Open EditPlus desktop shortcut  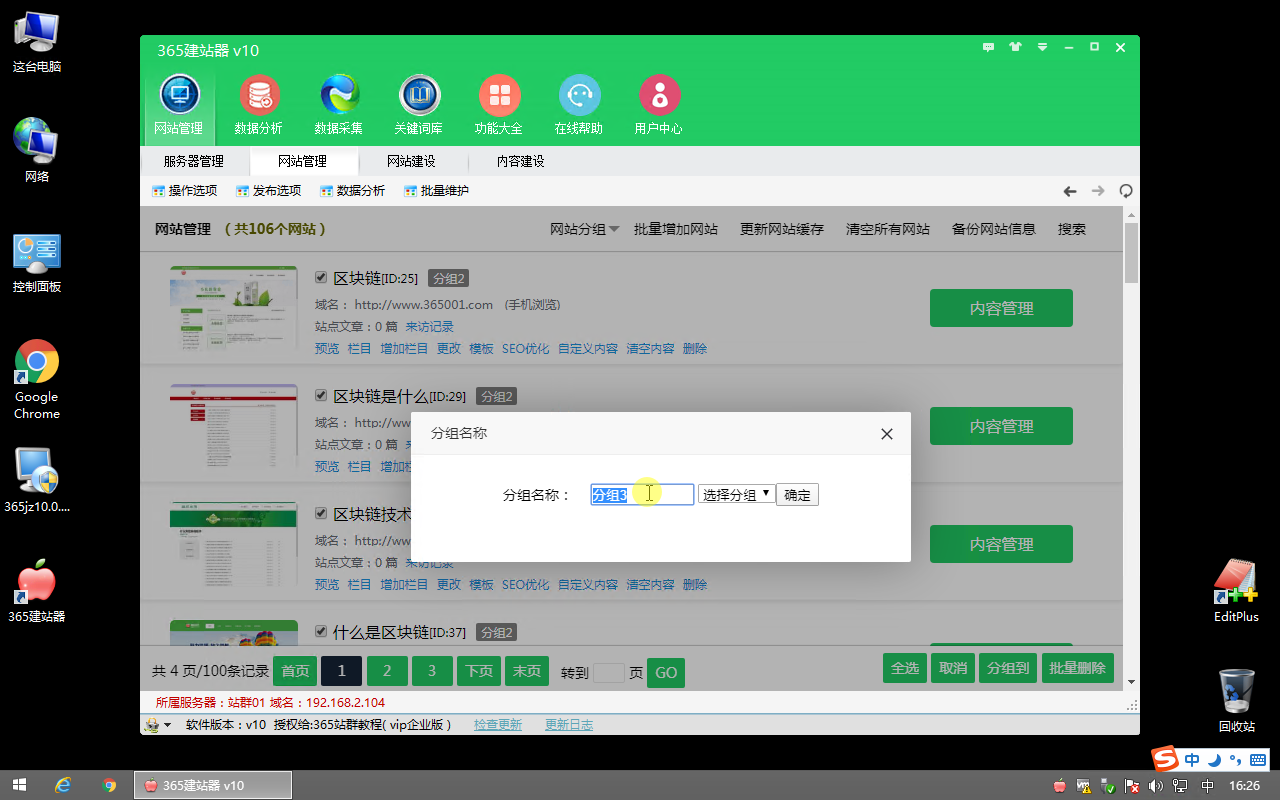[1236, 591]
